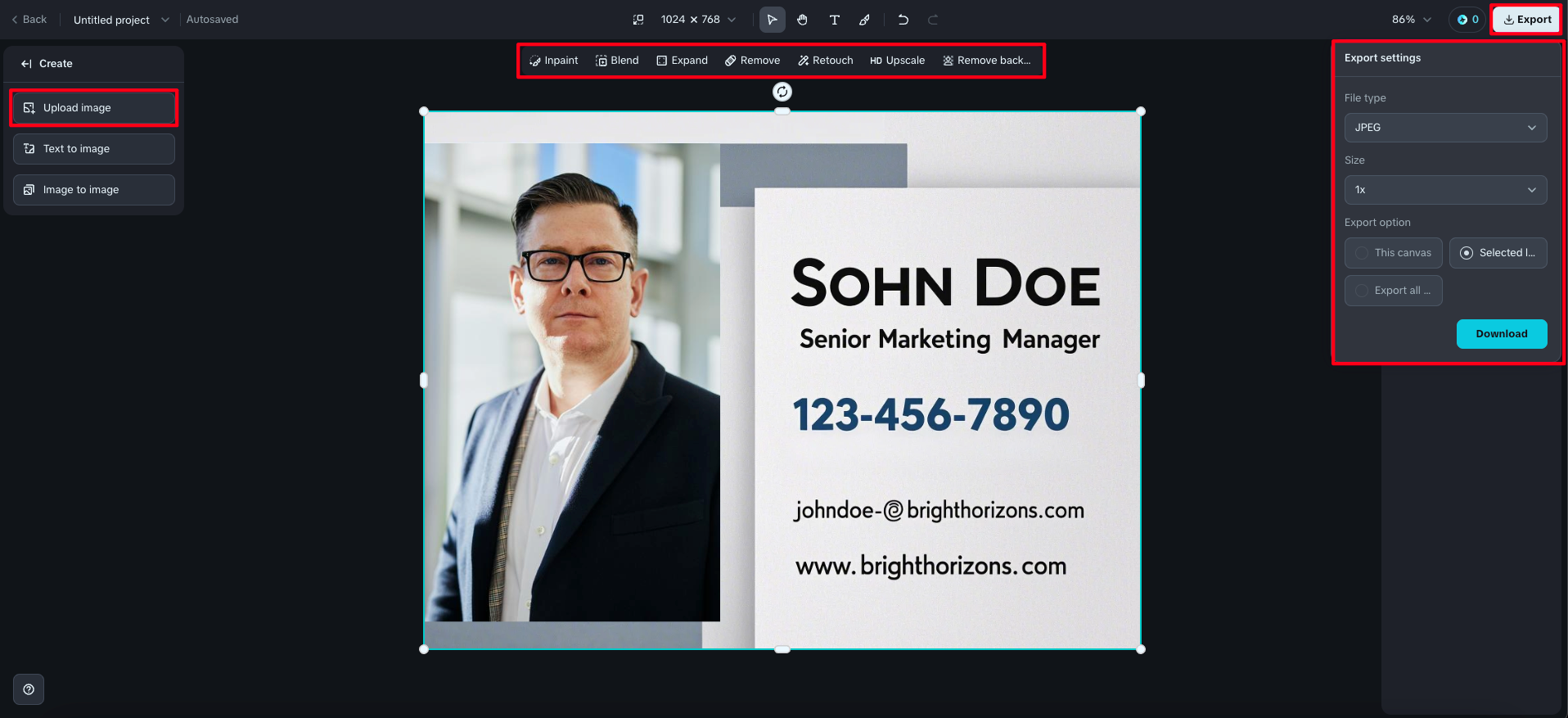Select the Retouch tool
This screenshot has width=1568, height=718.
826,61
